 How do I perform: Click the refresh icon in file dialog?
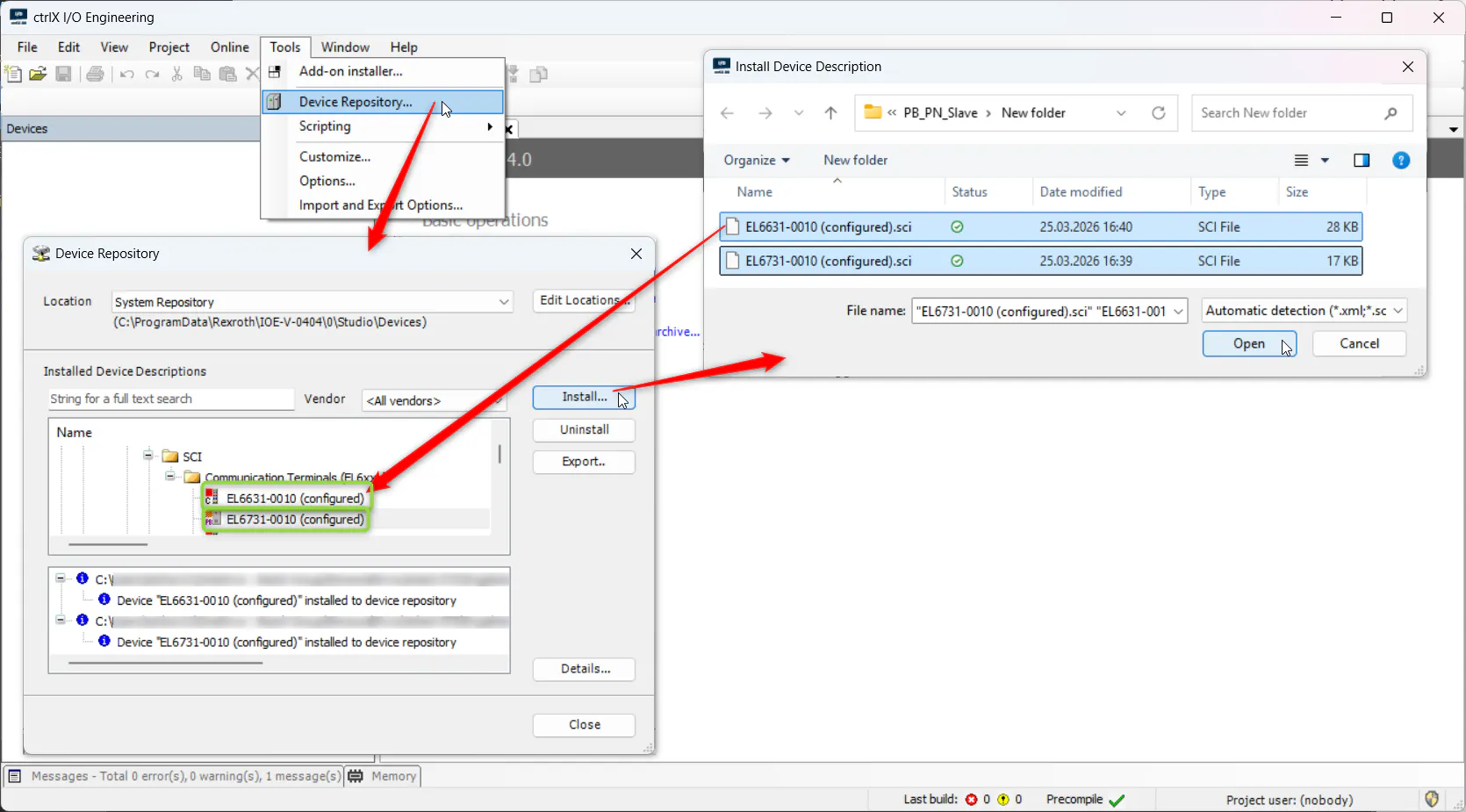(x=1158, y=113)
